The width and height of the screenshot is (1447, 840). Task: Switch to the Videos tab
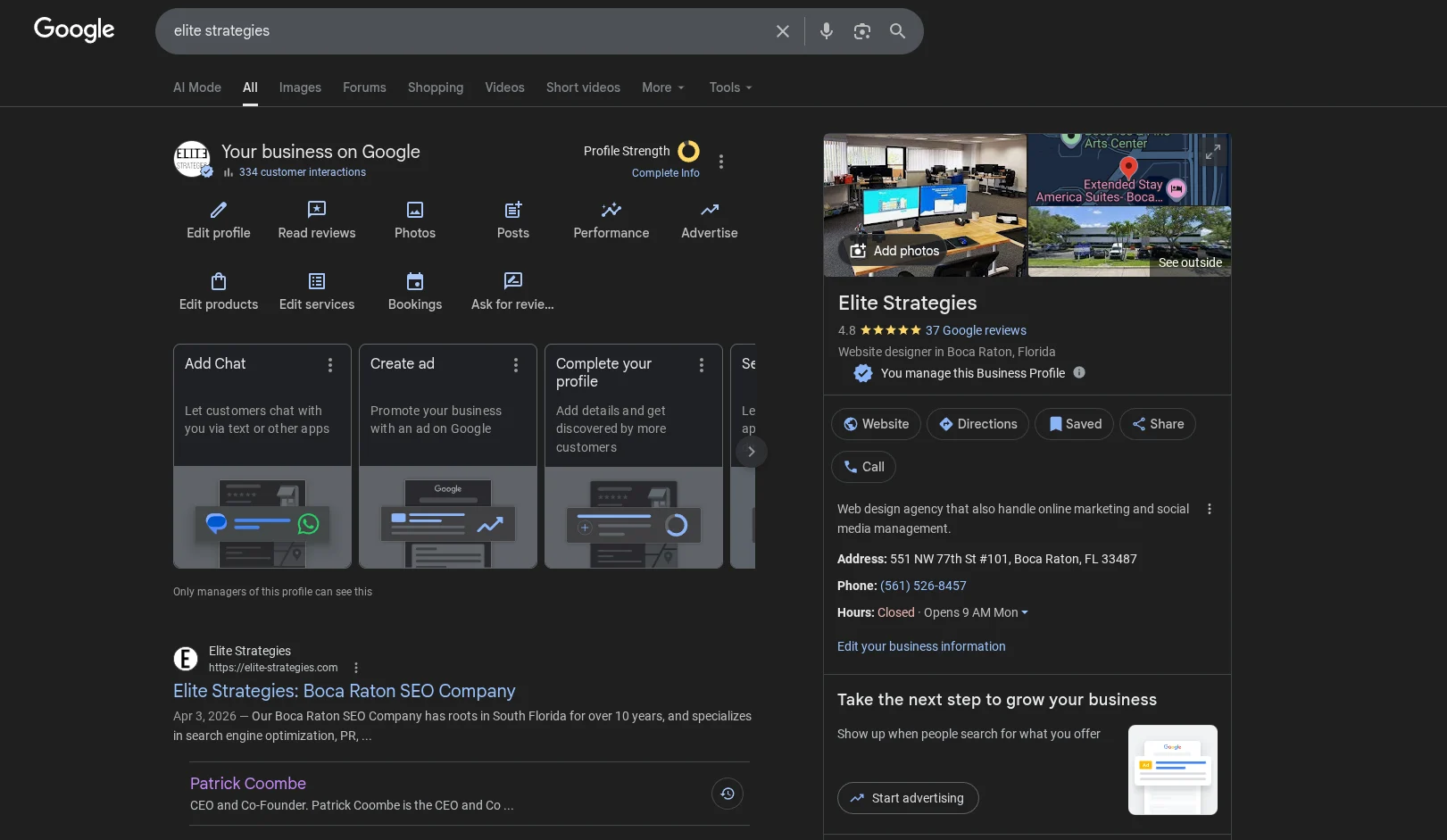[x=504, y=87]
